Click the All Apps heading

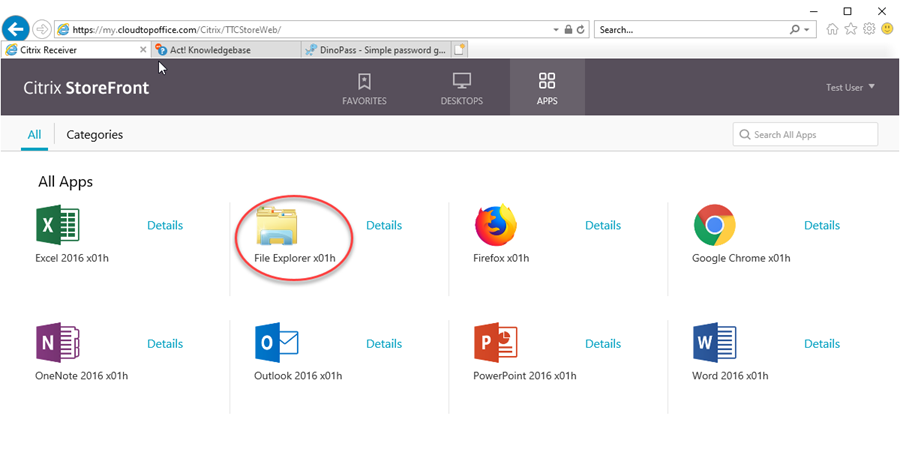65,182
